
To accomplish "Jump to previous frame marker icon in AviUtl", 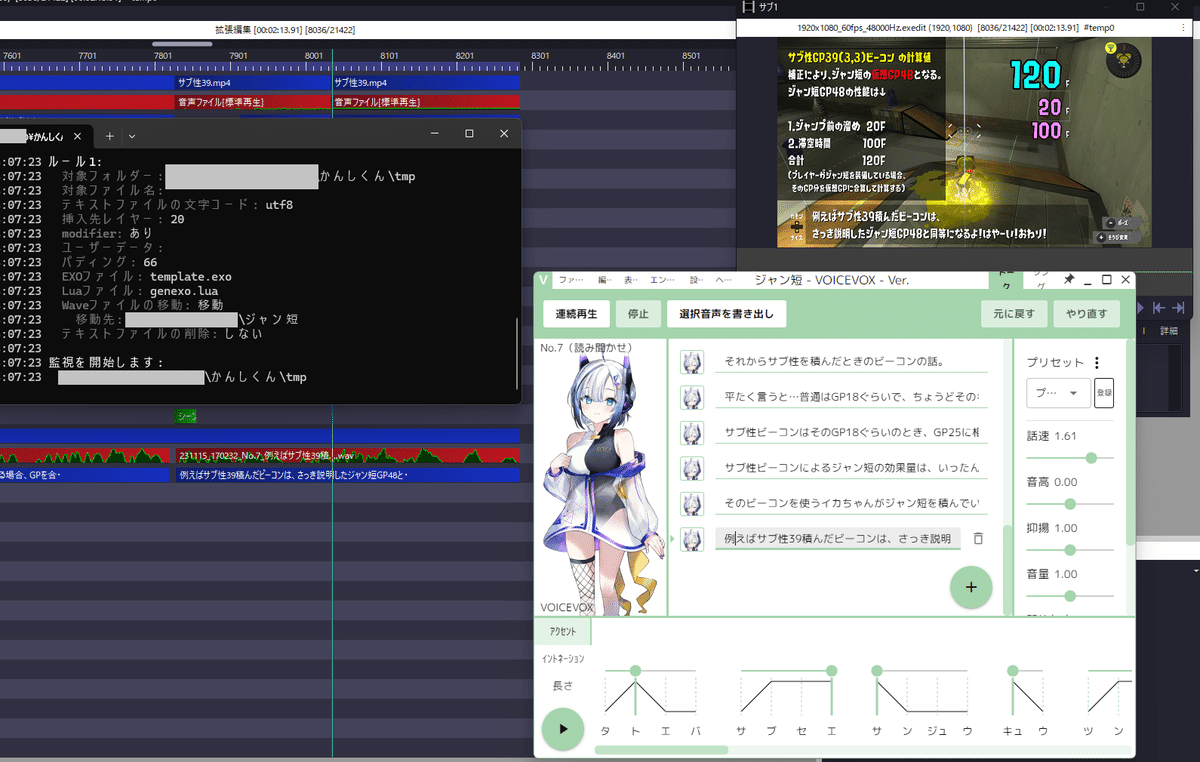I will [1161, 308].
